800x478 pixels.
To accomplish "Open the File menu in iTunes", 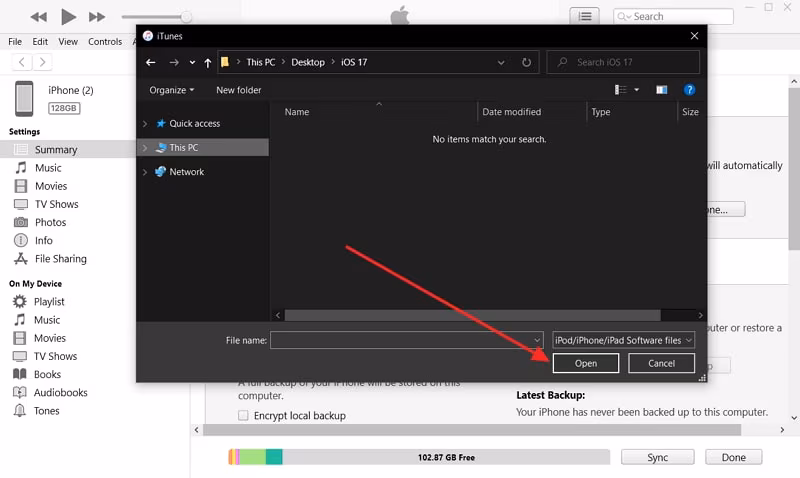I will (15, 42).
